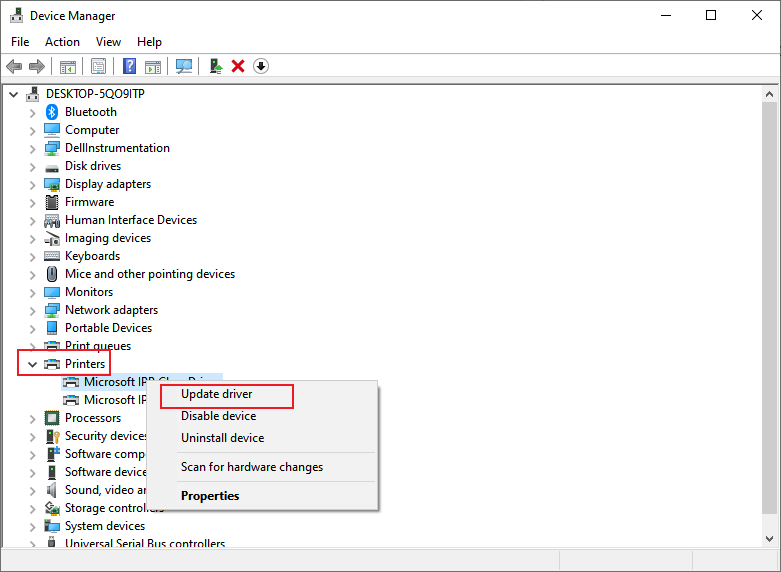Image resolution: width=781 pixels, height=572 pixels.
Task: Click the Forward arrow toolbar icon
Action: (37, 66)
